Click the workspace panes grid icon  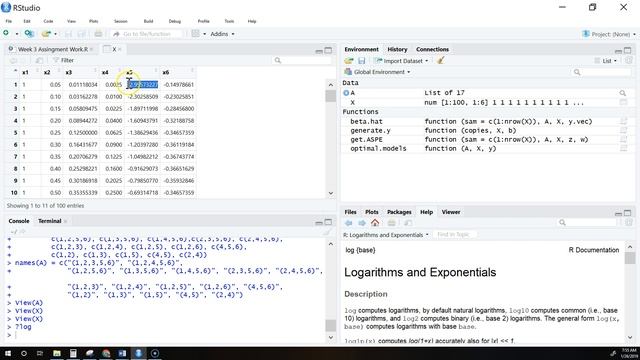pos(196,33)
